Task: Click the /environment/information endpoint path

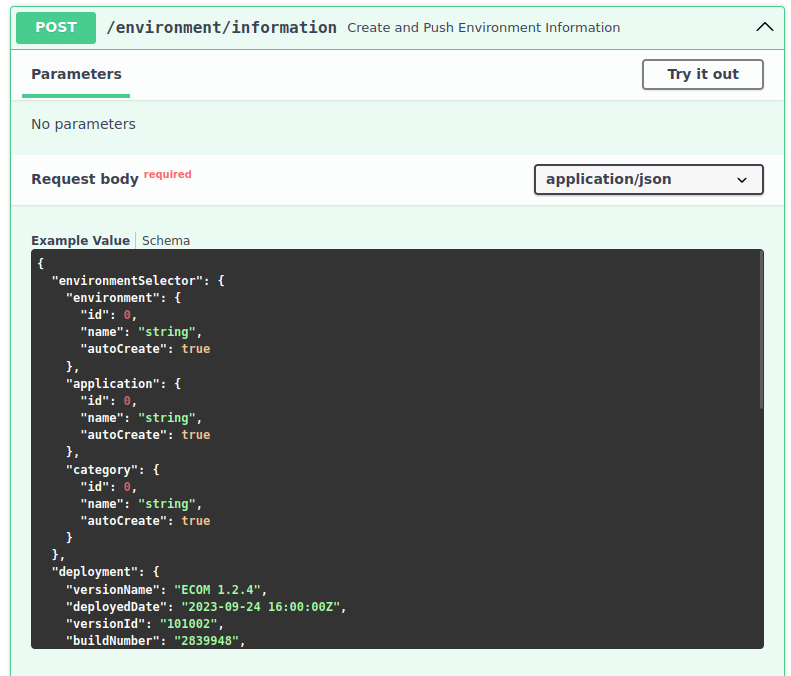Action: pos(221,28)
